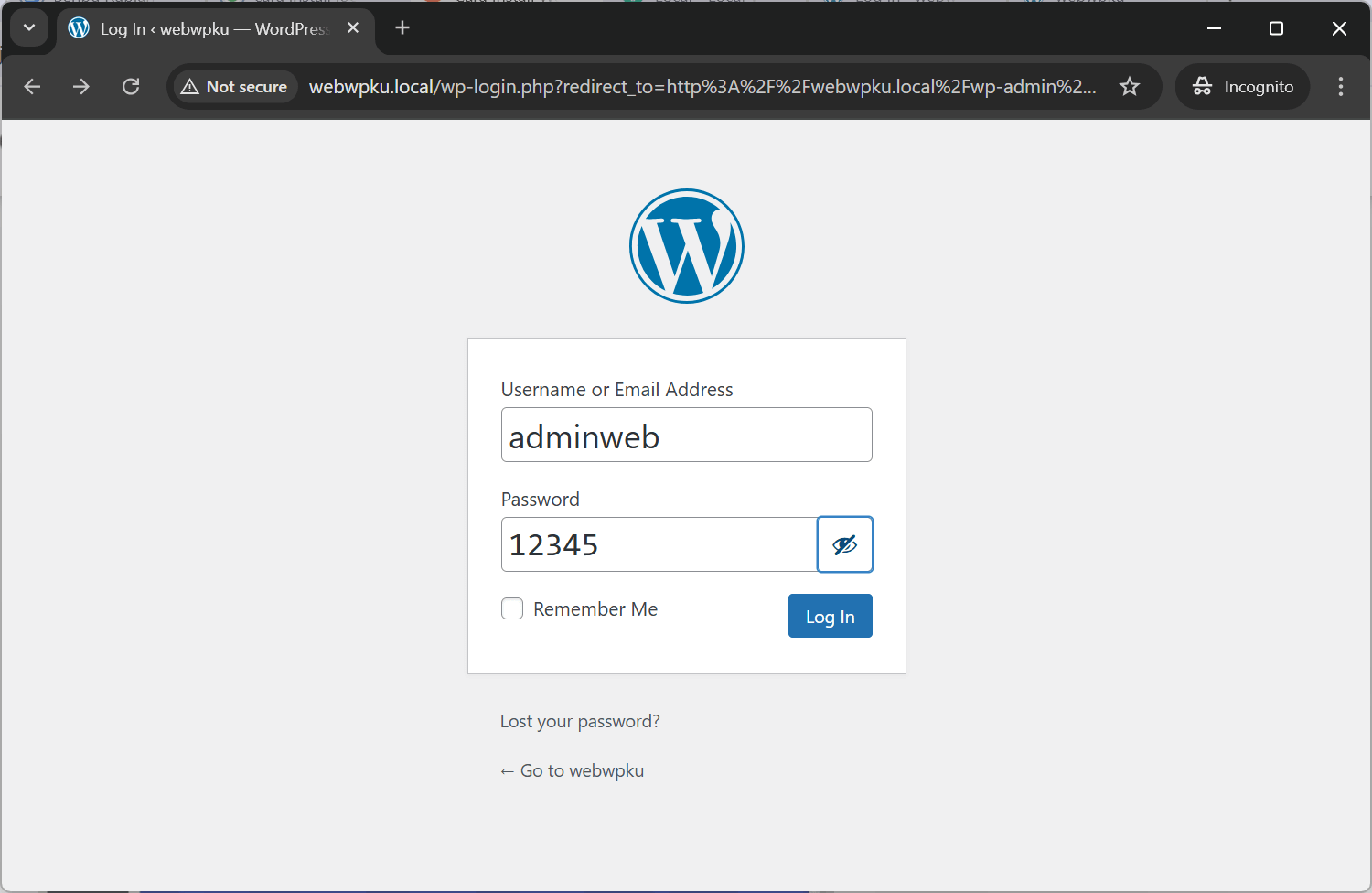Go forward with the browser forward arrow

point(81,86)
